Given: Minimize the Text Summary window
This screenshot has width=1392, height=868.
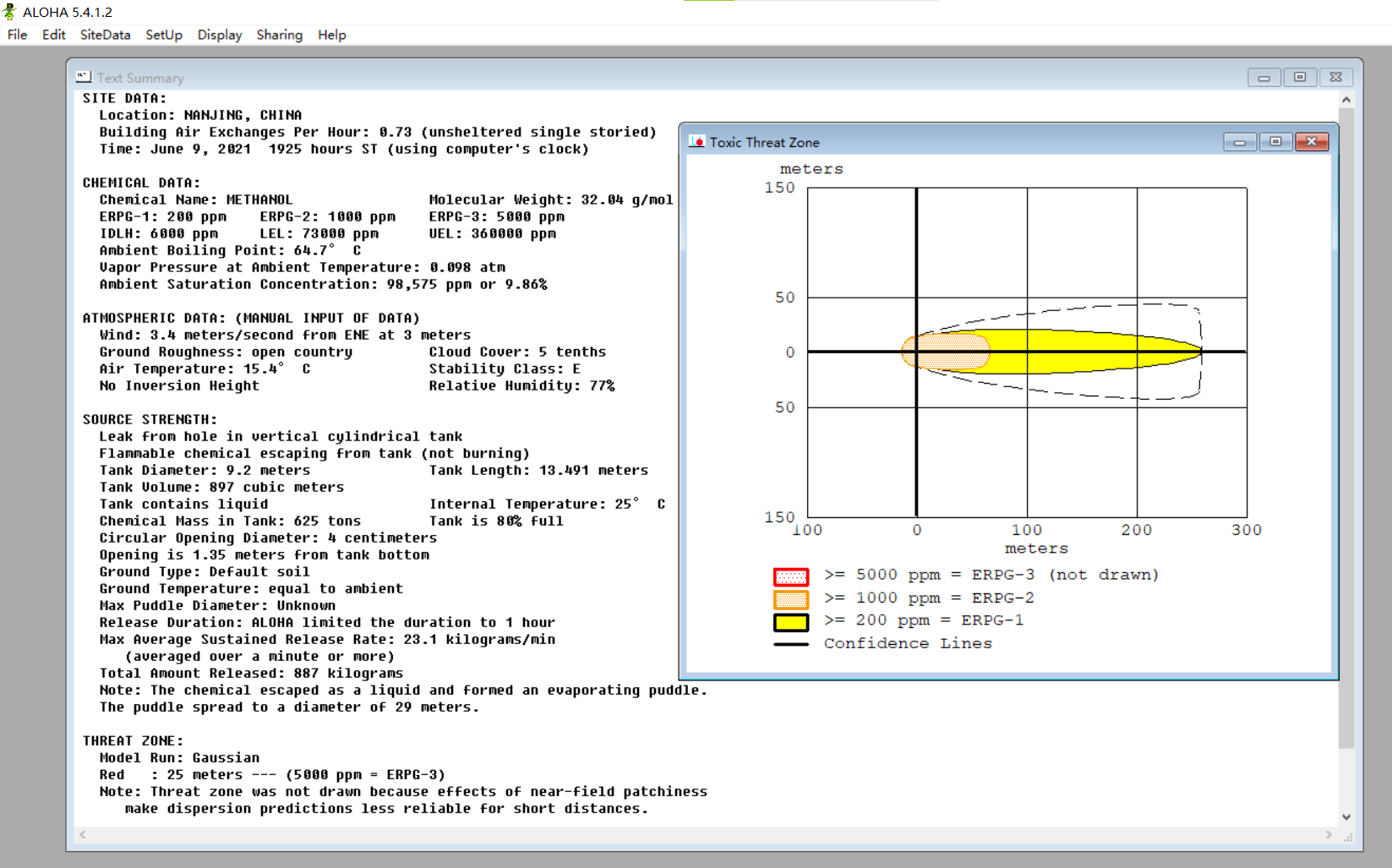Looking at the screenshot, I should 1264,78.
